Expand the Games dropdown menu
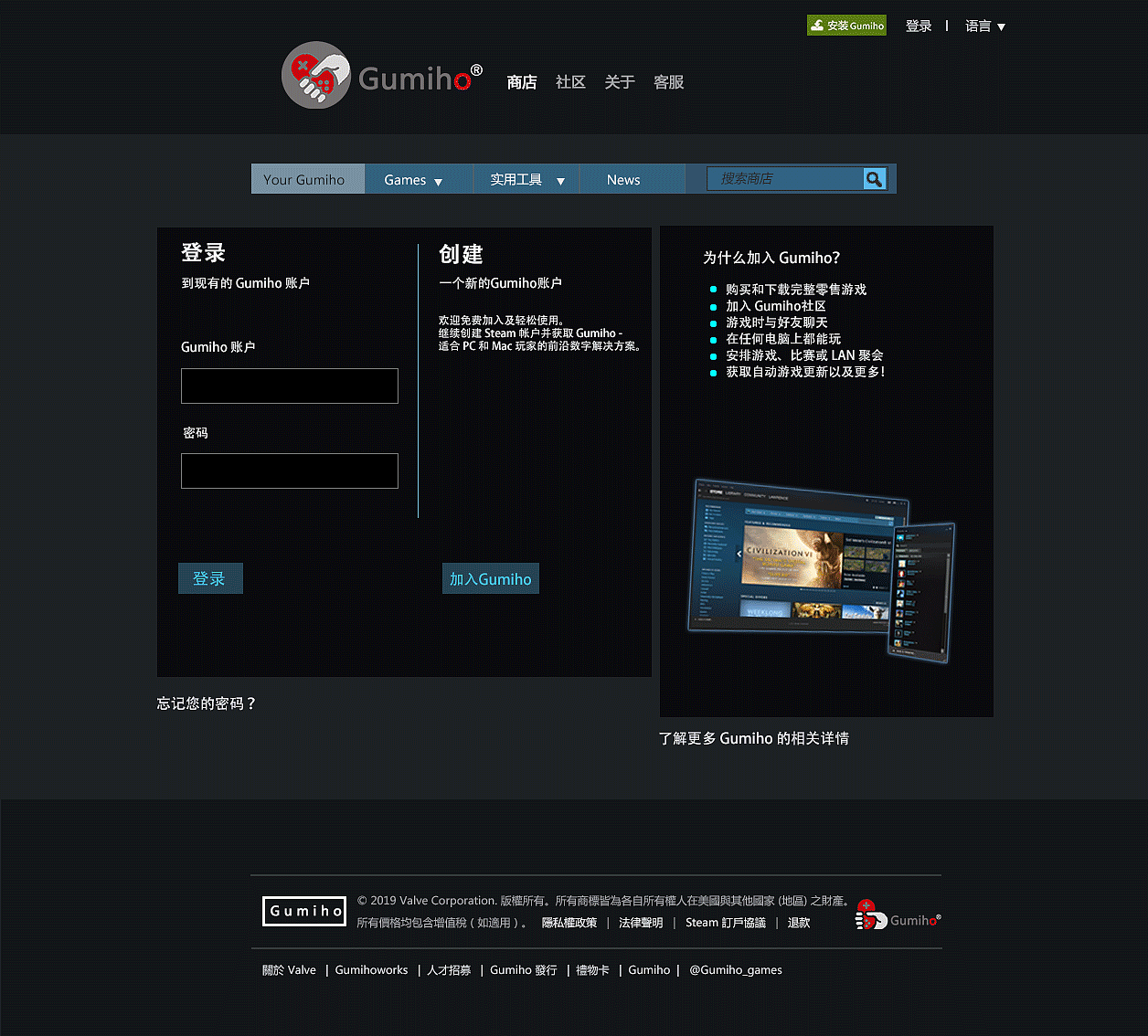The image size is (1148, 1036). [413, 180]
